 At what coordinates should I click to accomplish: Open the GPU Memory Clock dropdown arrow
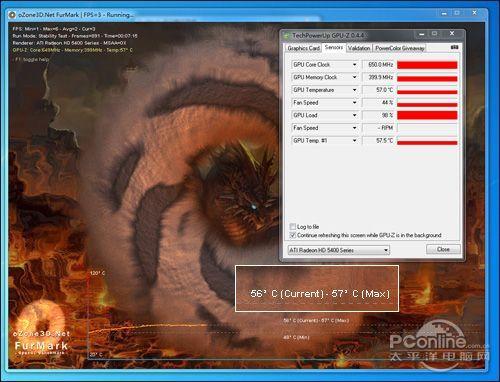[354, 77]
